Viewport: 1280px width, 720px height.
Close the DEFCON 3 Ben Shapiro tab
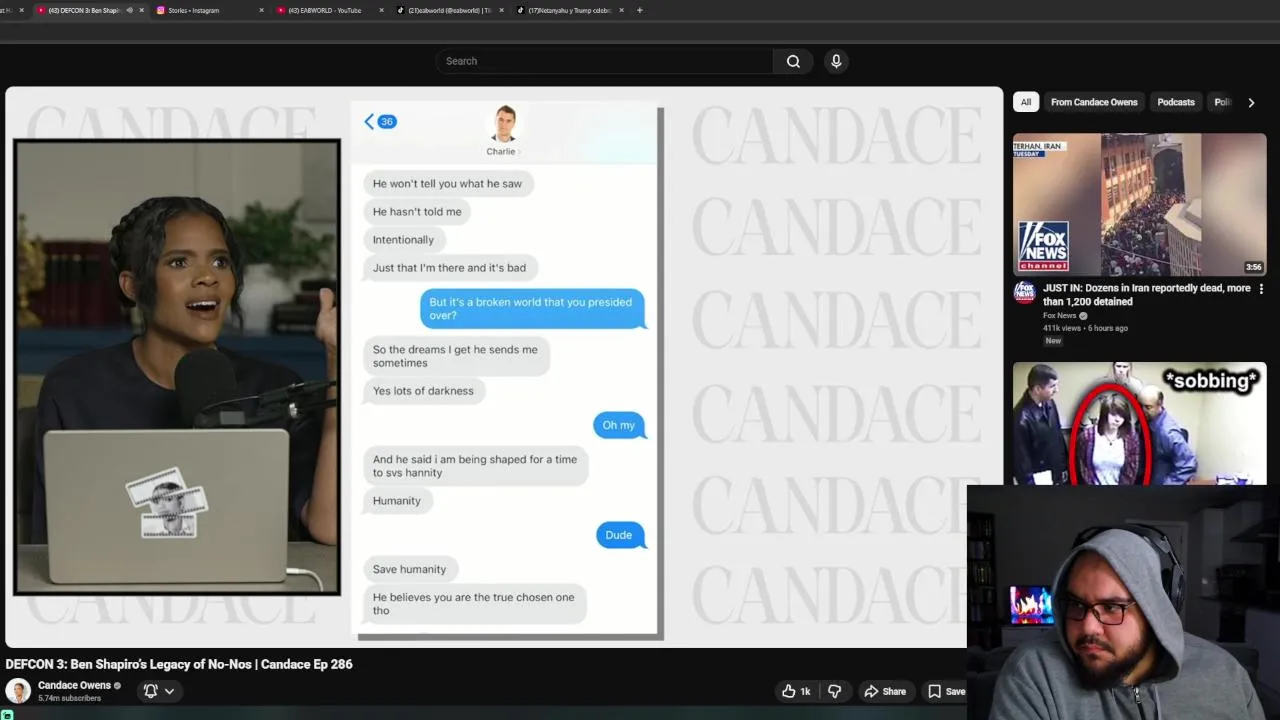[x=142, y=10]
